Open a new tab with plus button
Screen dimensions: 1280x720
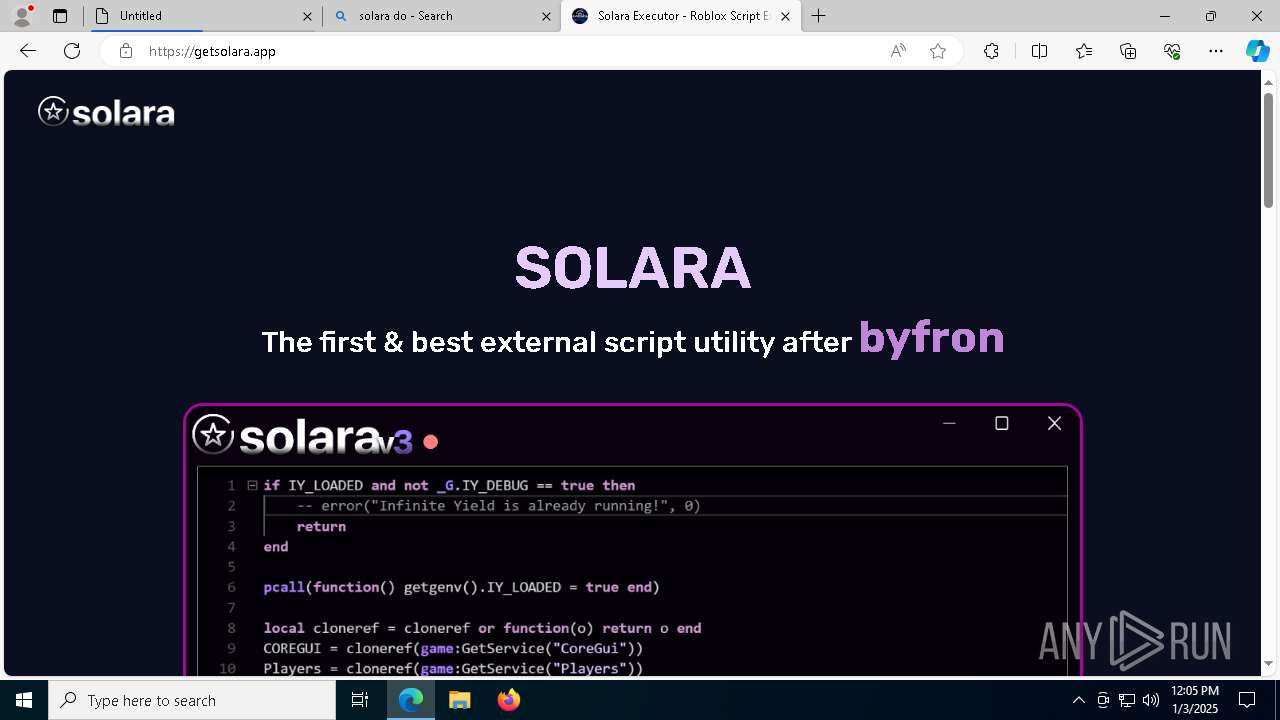(x=819, y=16)
